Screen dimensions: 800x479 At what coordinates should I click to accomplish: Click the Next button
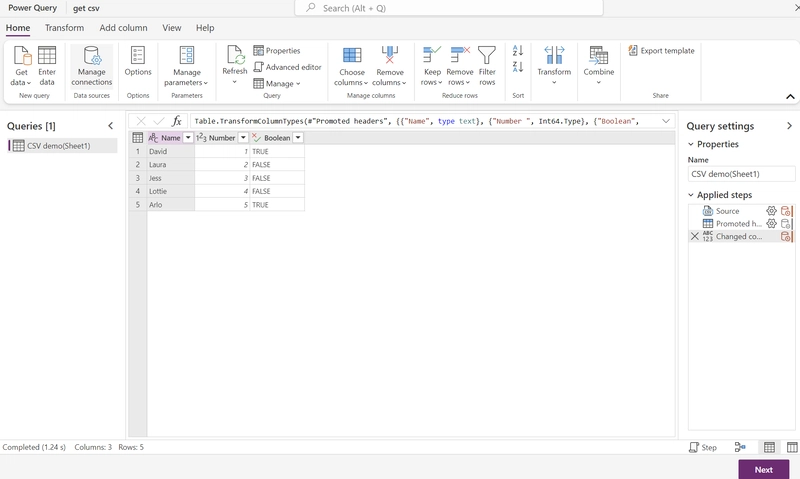click(x=764, y=470)
